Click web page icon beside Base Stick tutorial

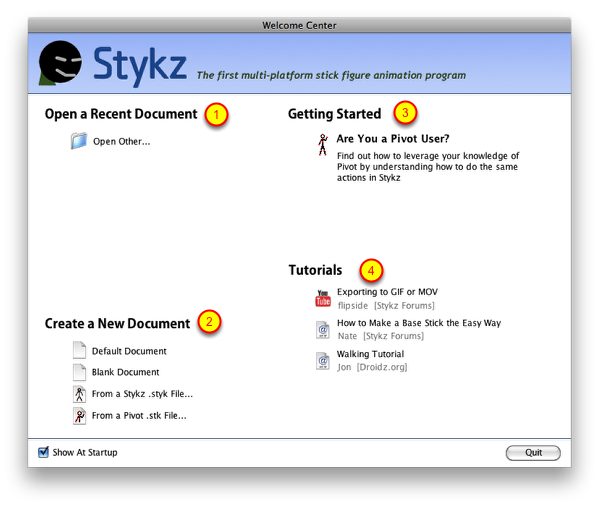pos(323,330)
